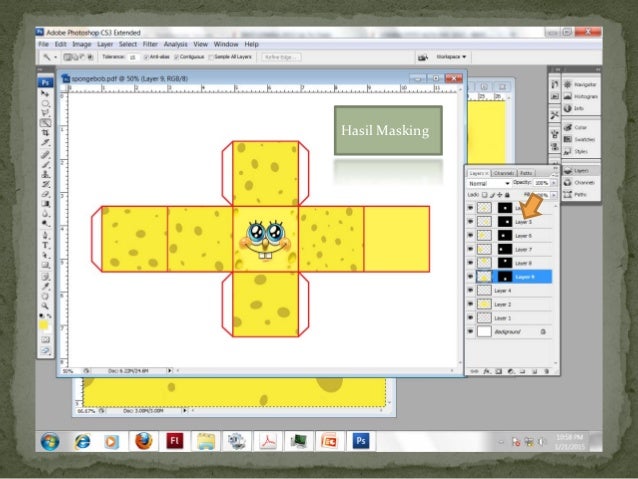Click the Windows Start button
This screenshot has height=479, width=638.
50,442
